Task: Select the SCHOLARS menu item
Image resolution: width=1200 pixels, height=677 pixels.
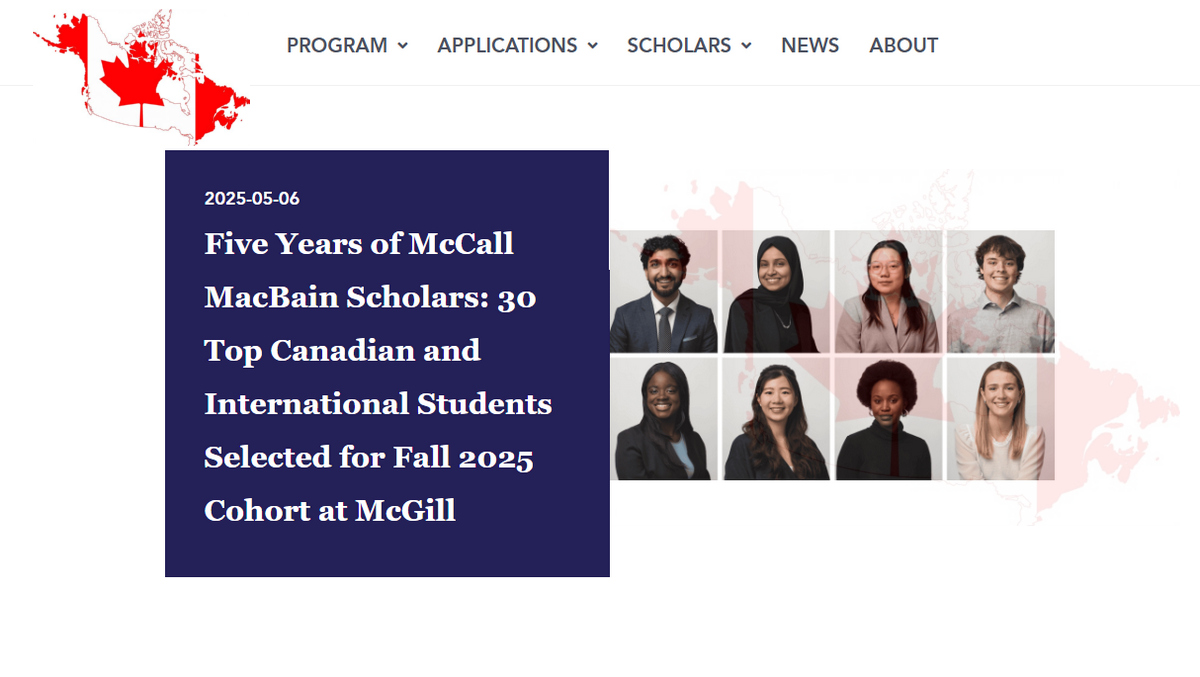Action: pos(679,45)
